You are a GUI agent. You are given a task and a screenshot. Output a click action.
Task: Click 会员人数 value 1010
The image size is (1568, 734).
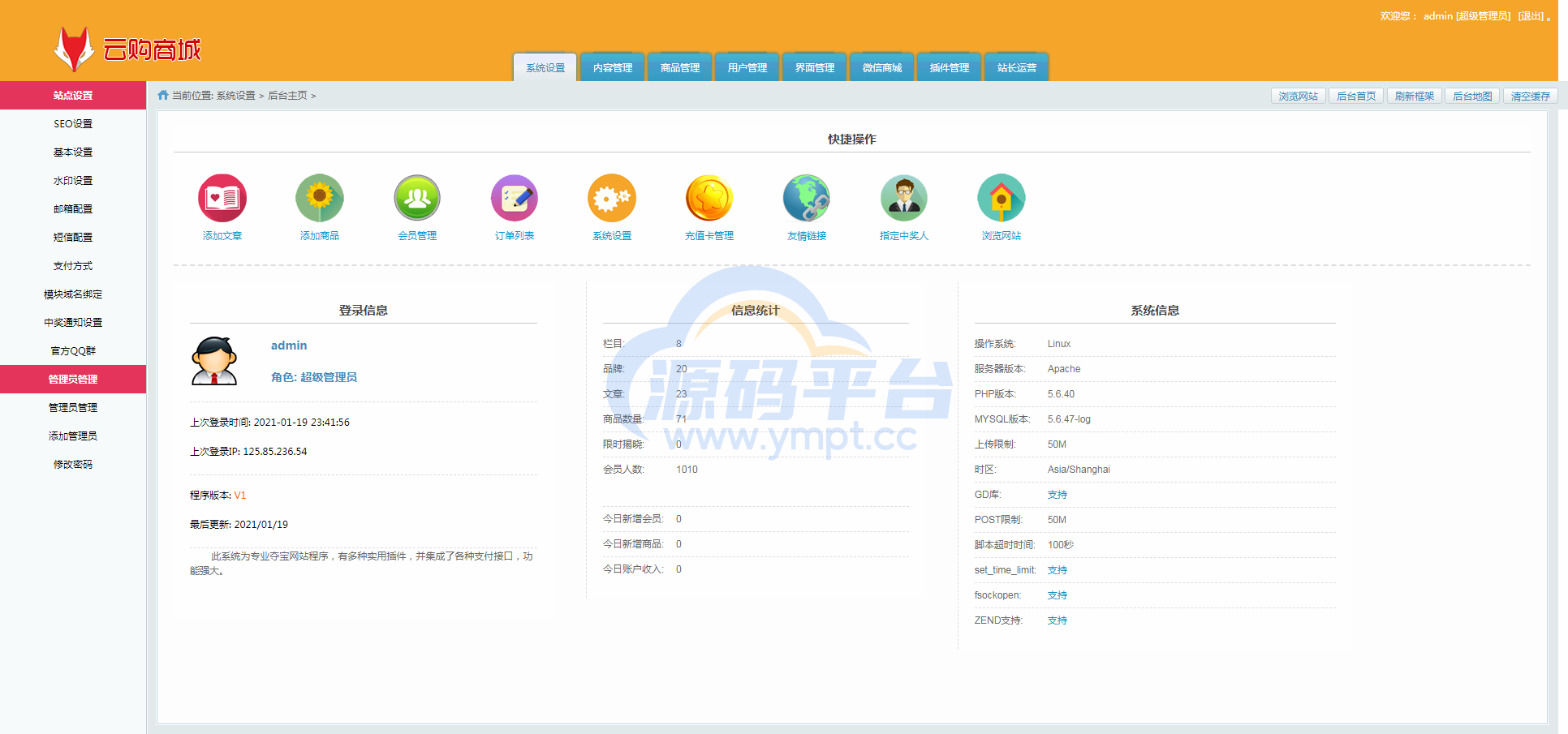[687, 469]
